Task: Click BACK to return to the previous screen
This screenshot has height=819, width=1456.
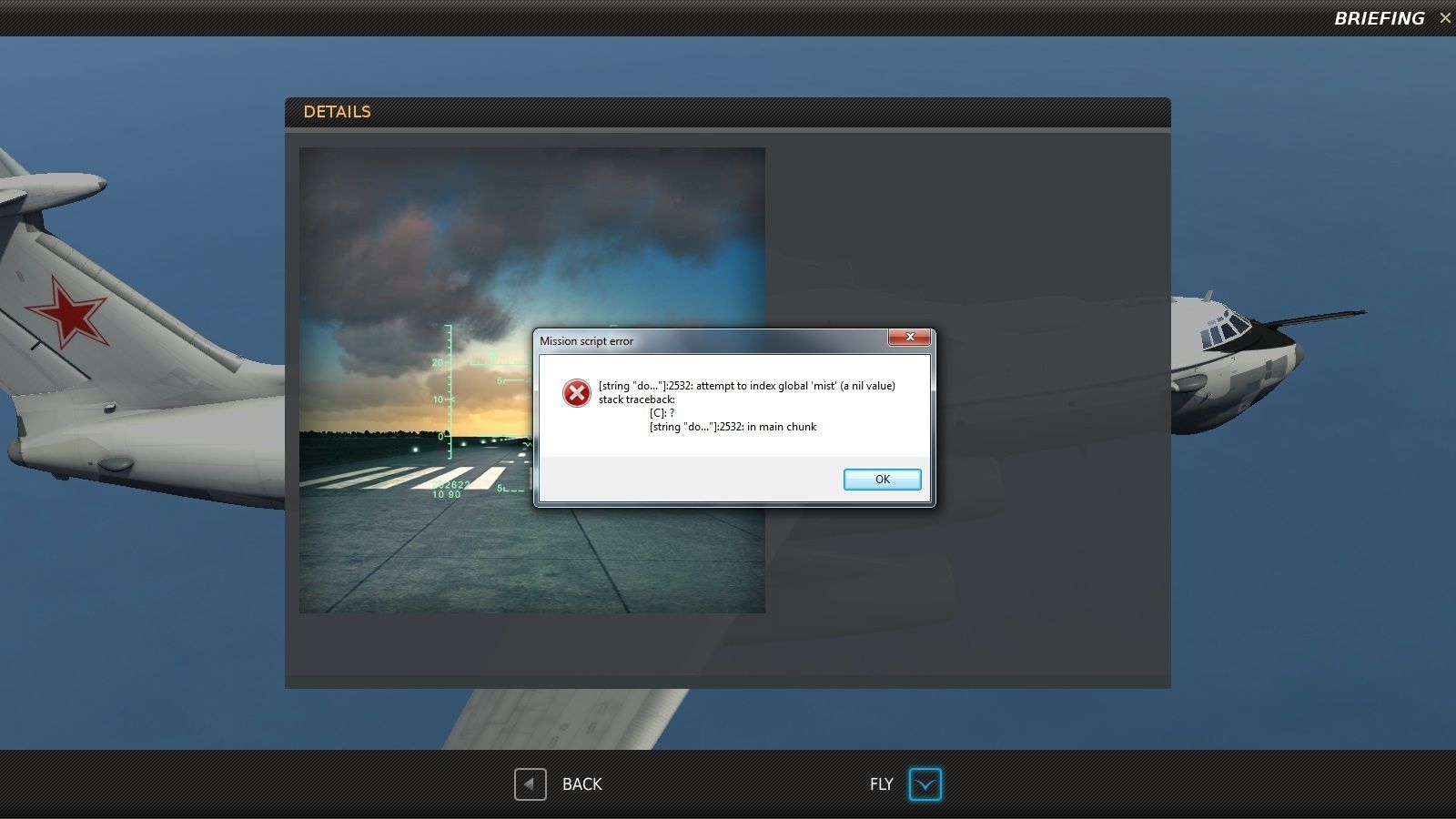Action: [581, 784]
